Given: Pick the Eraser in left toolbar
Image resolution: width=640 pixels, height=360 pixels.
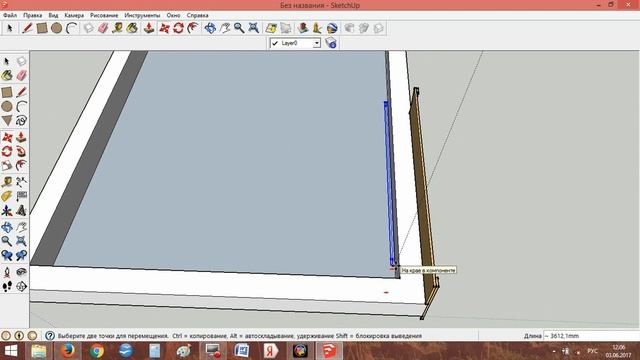Looking at the screenshot, I should tap(22, 76).
